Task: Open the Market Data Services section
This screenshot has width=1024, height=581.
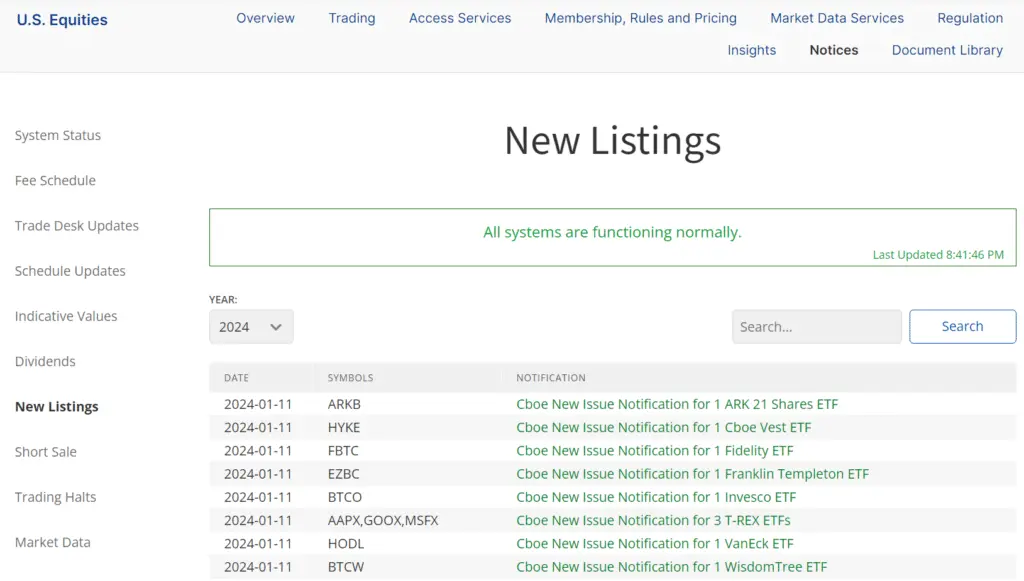Action: 836,18
